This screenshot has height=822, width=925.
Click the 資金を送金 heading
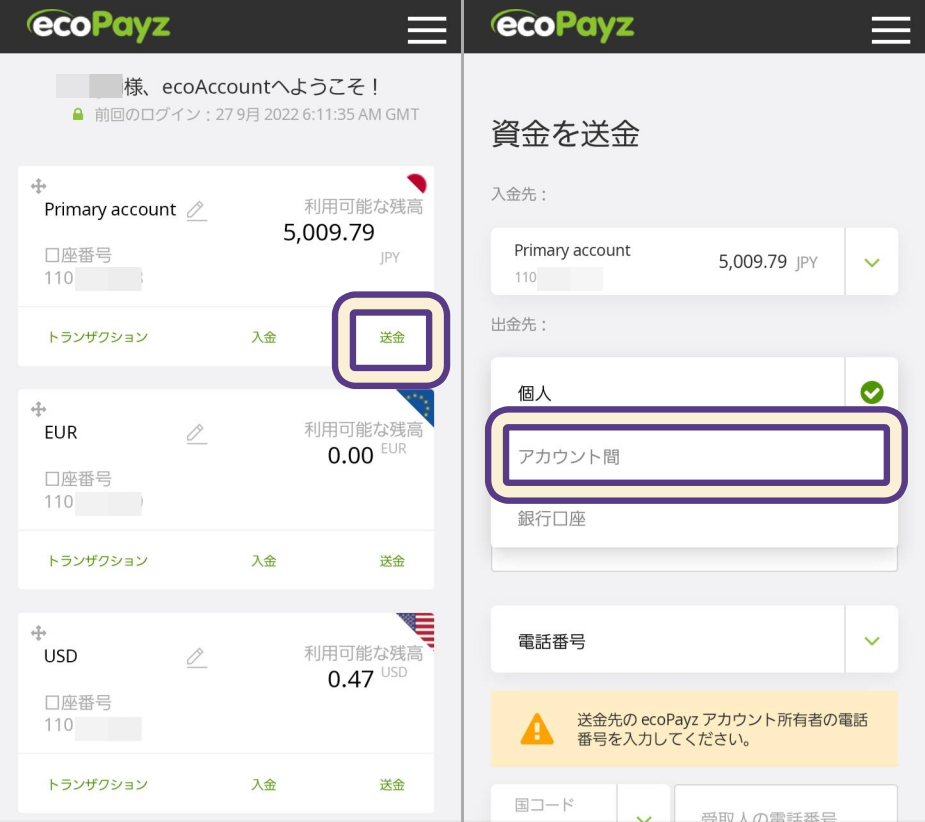pos(565,133)
